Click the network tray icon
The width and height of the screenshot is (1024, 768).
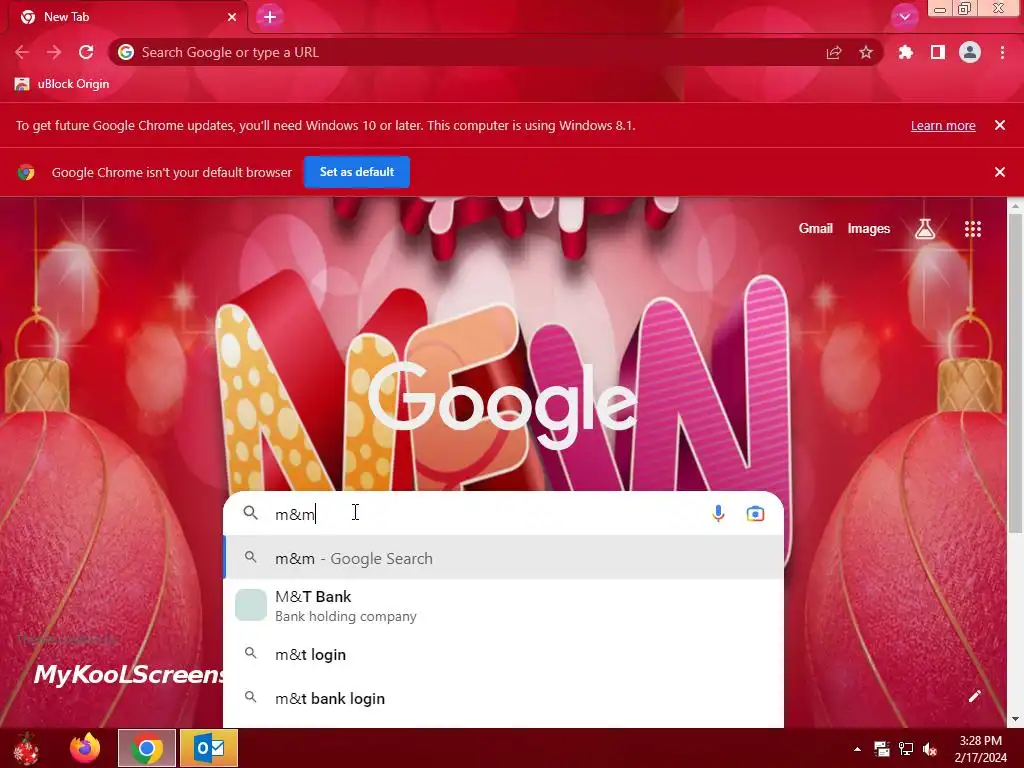[906, 749]
